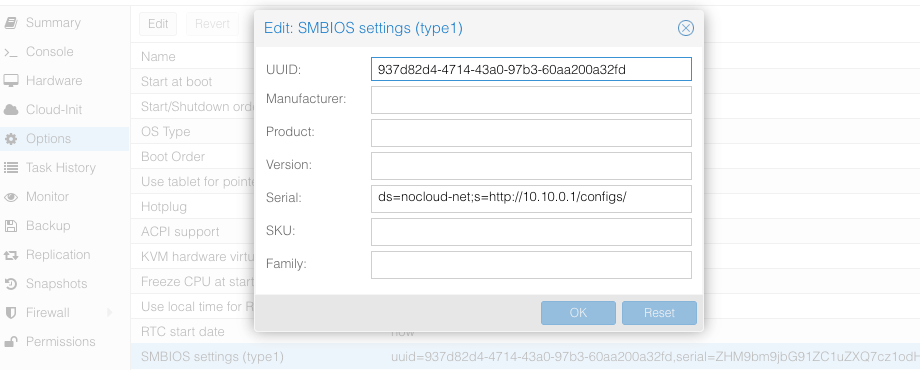Open Task History list icon
This screenshot has width=920, height=370.
11,168
